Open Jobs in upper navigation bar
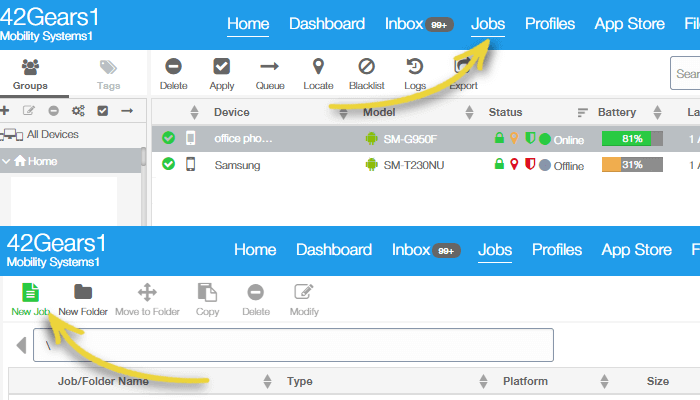Screen dimensions: 700x400 pos(488,24)
